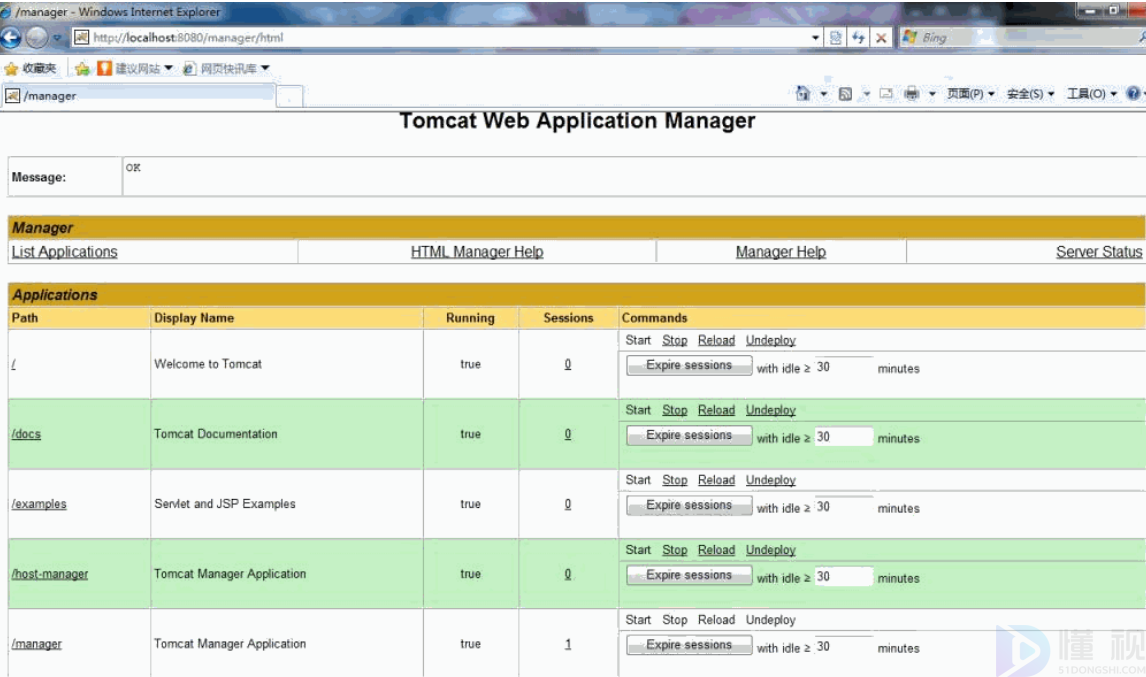The height and width of the screenshot is (677, 1146).
Task: Reload the /examples application
Action: point(716,480)
